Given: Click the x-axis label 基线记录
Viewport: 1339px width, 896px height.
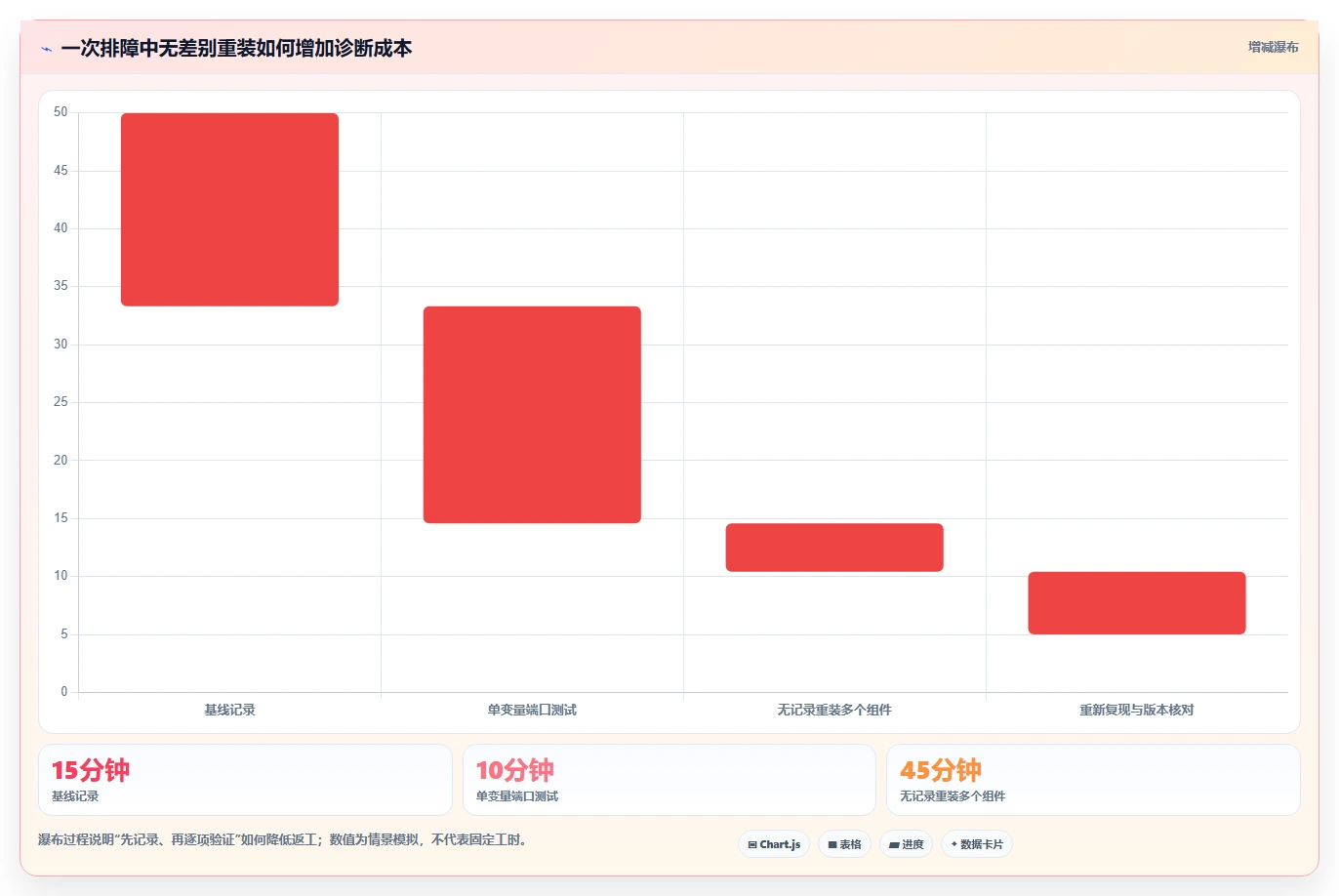Looking at the screenshot, I should click(229, 710).
